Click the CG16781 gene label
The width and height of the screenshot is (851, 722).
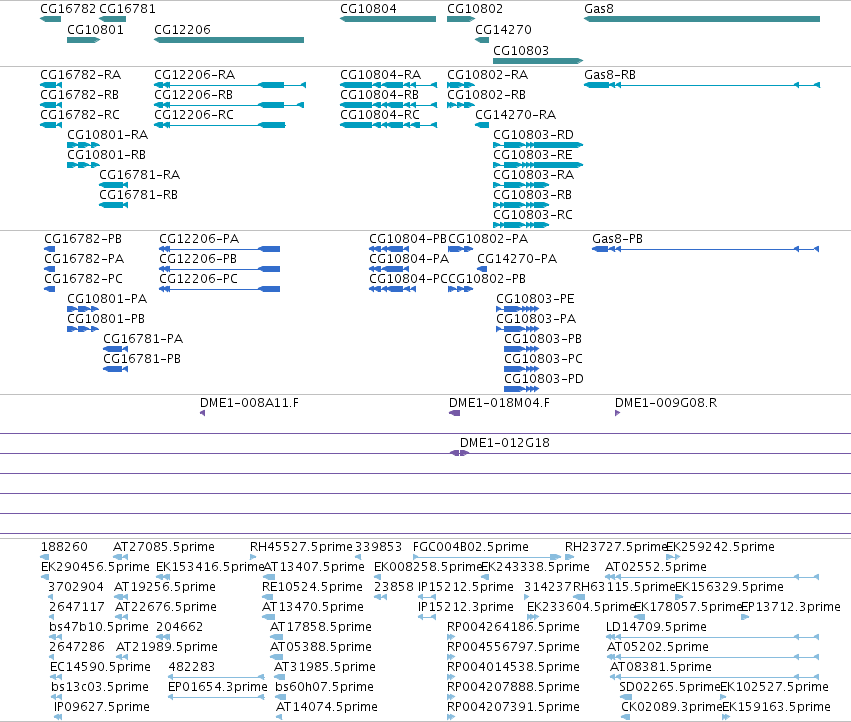[128, 9]
